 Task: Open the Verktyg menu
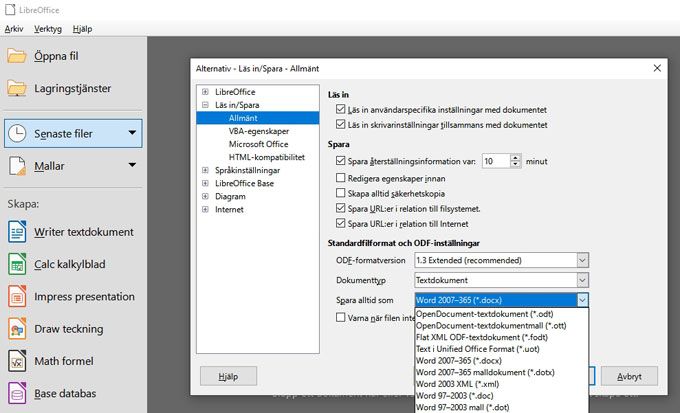point(48,29)
